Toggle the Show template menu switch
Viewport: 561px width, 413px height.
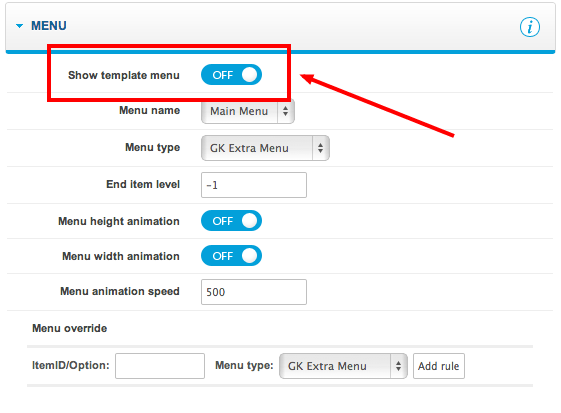click(x=231, y=75)
